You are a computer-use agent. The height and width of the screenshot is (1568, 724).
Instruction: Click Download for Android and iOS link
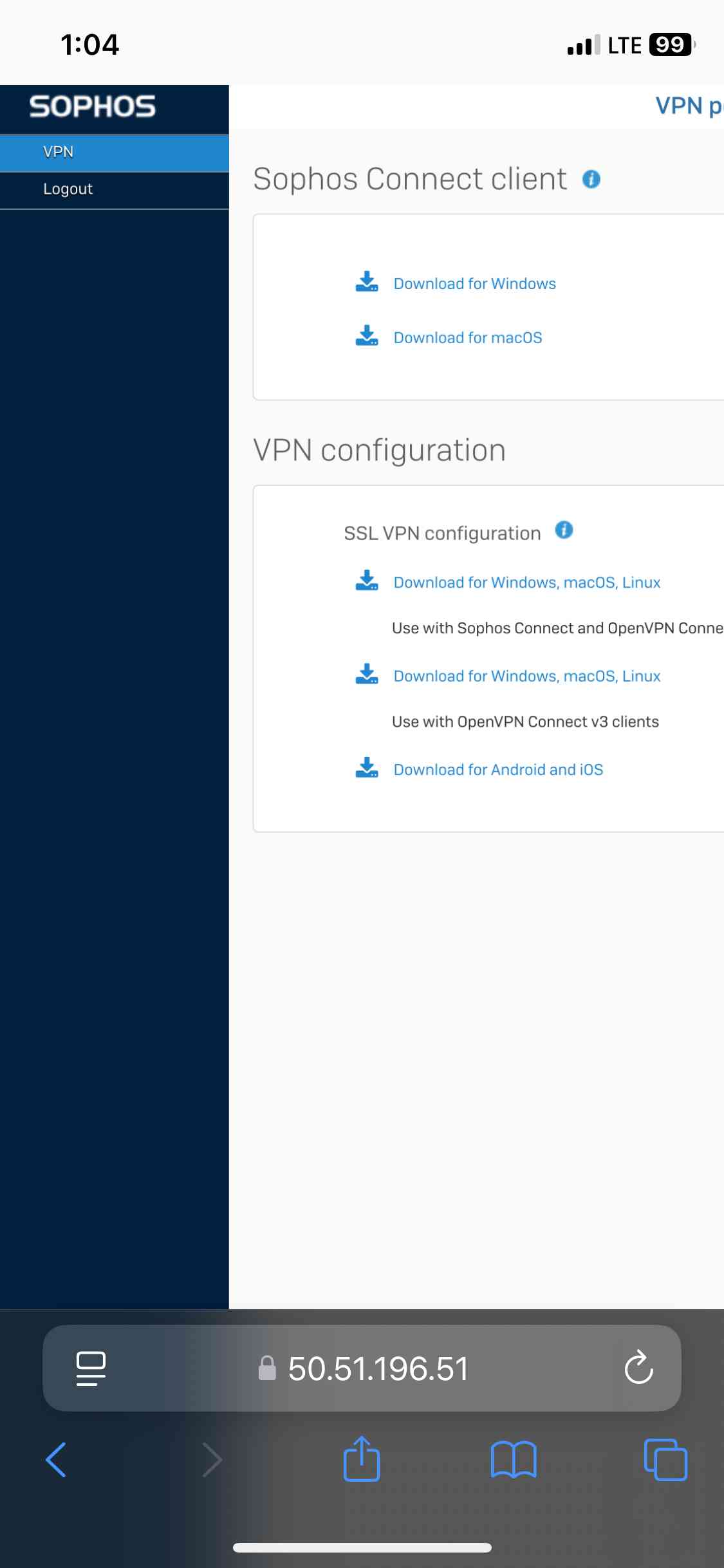pyautogui.click(x=498, y=770)
